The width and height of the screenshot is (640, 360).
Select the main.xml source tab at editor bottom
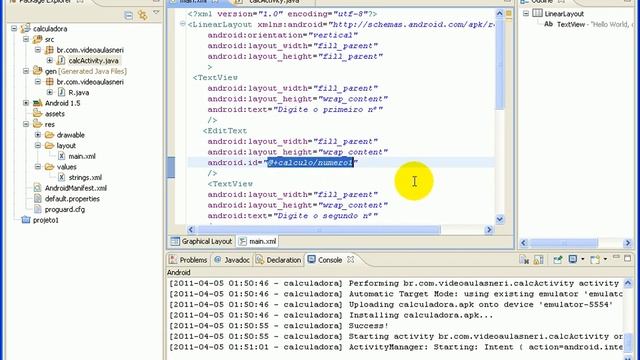pyautogui.click(x=258, y=241)
